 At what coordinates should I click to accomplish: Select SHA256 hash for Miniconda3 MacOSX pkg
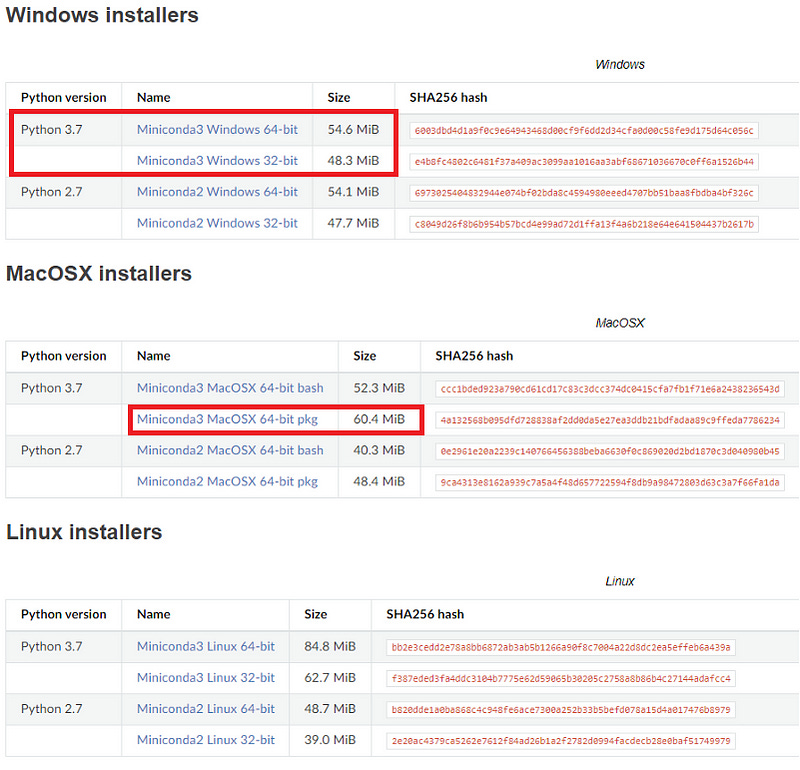pos(610,420)
